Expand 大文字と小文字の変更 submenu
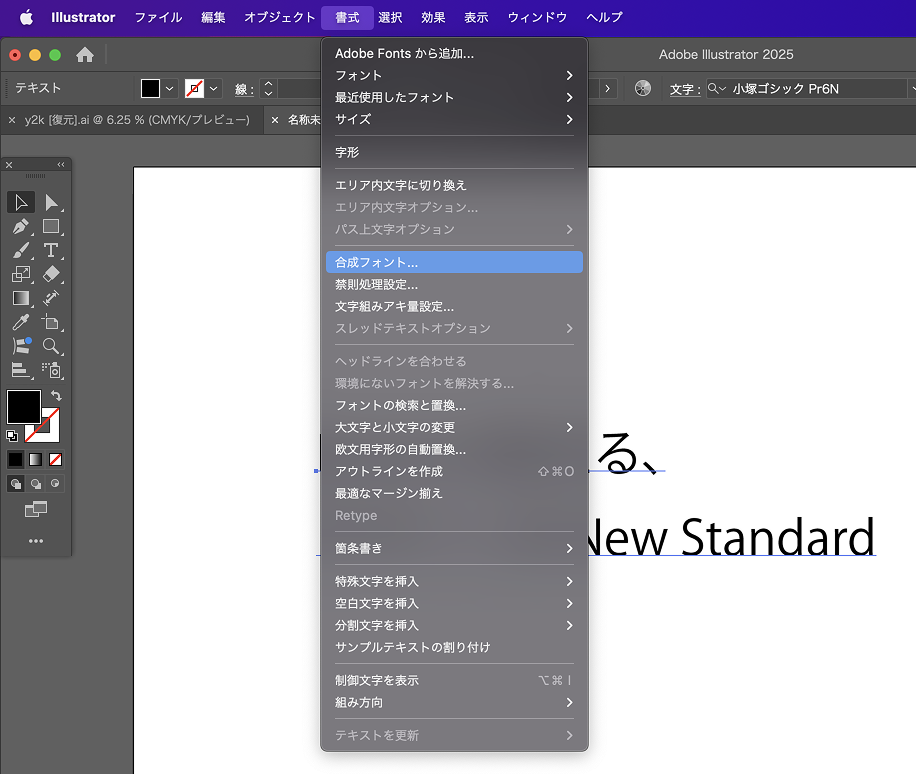Image resolution: width=916 pixels, height=774 pixels. [454, 428]
